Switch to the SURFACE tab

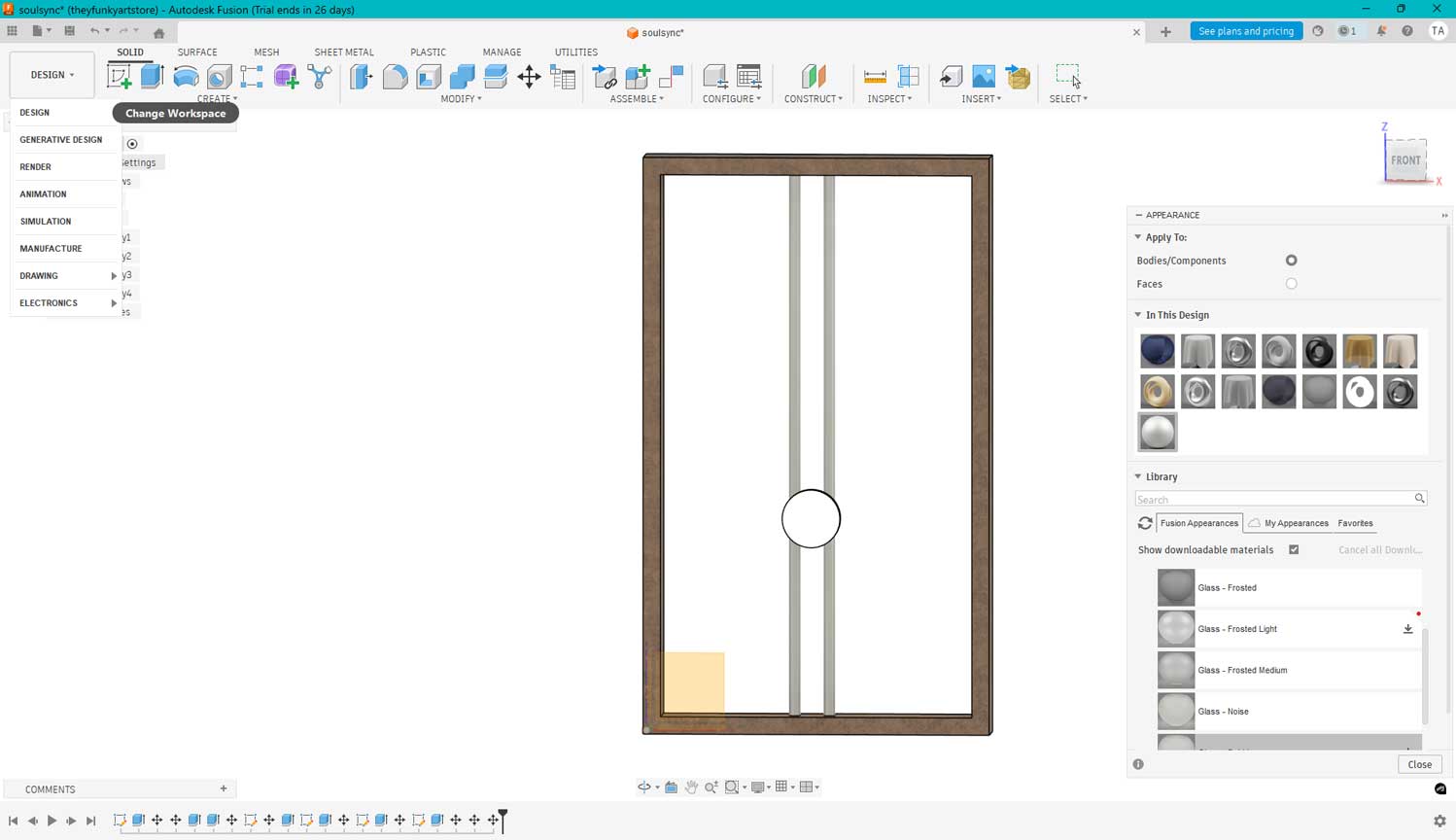click(x=197, y=52)
